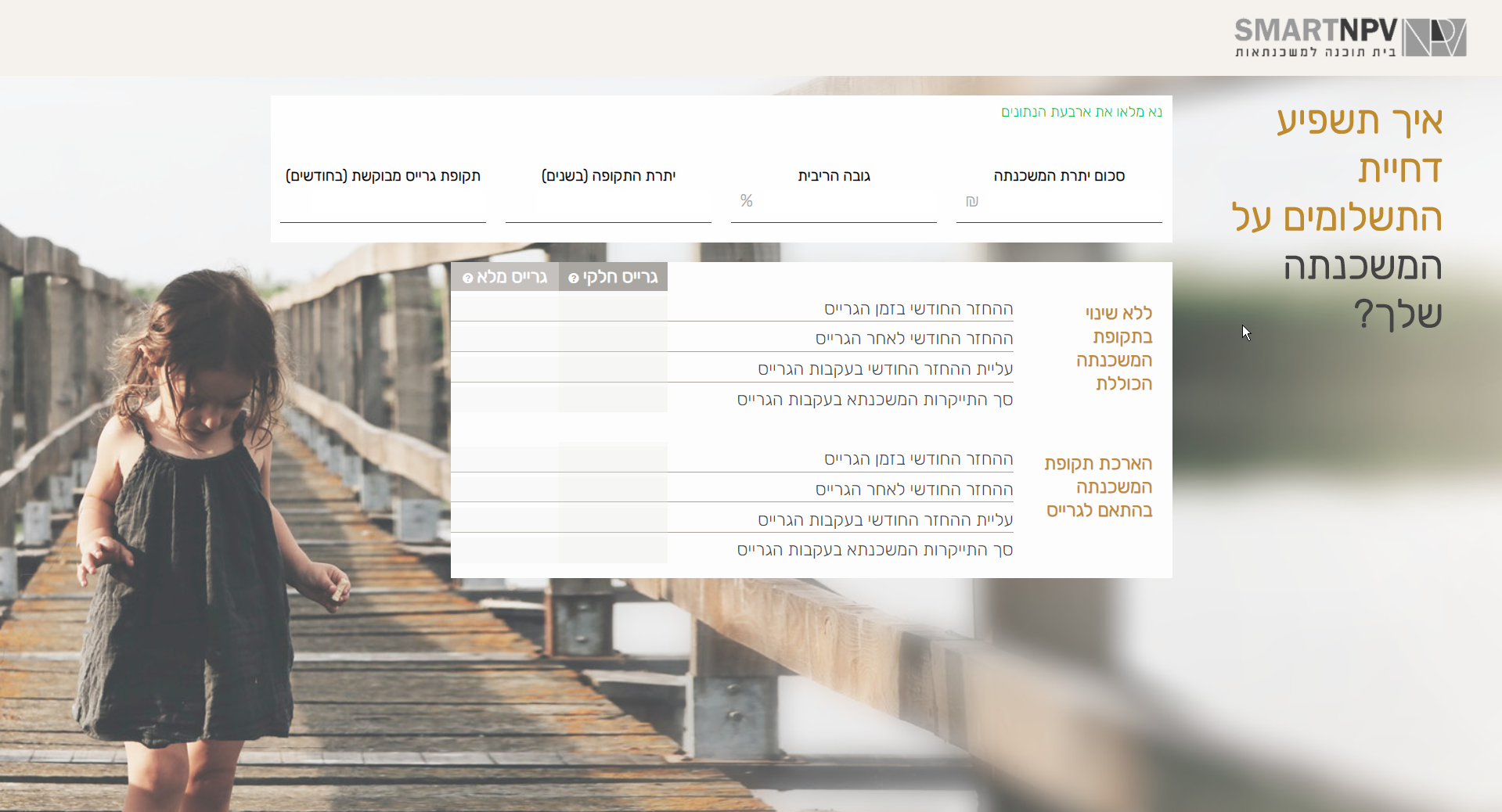
Task: Click the label גובה הריבית
Action: (x=834, y=176)
